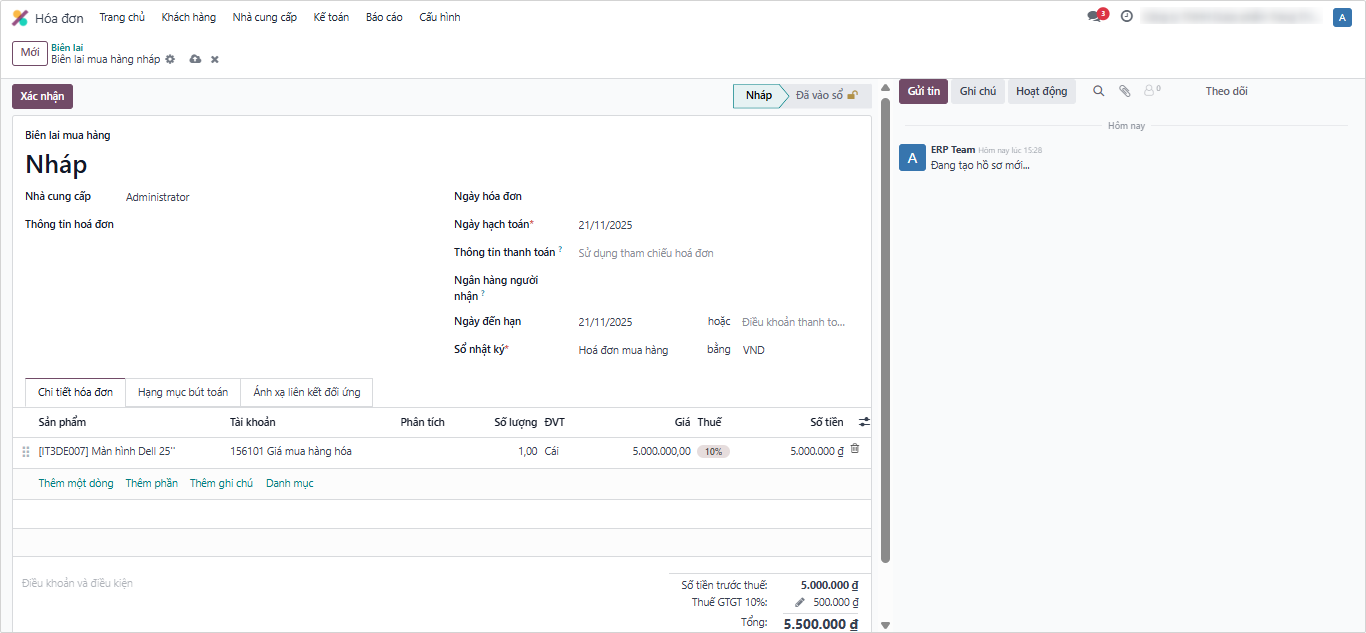Search chatter messages with magnifier icon
This screenshot has height=633, width=1366.
pos(1098,91)
